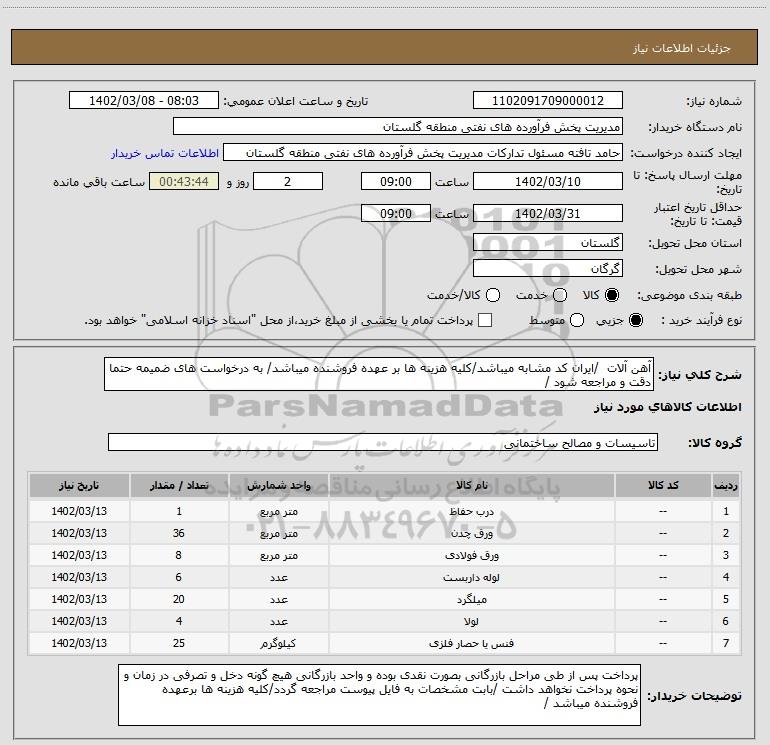Screen dimensions: 770x745
Task: Choose the جزیی purchase type radio
Action: click(x=635, y=320)
